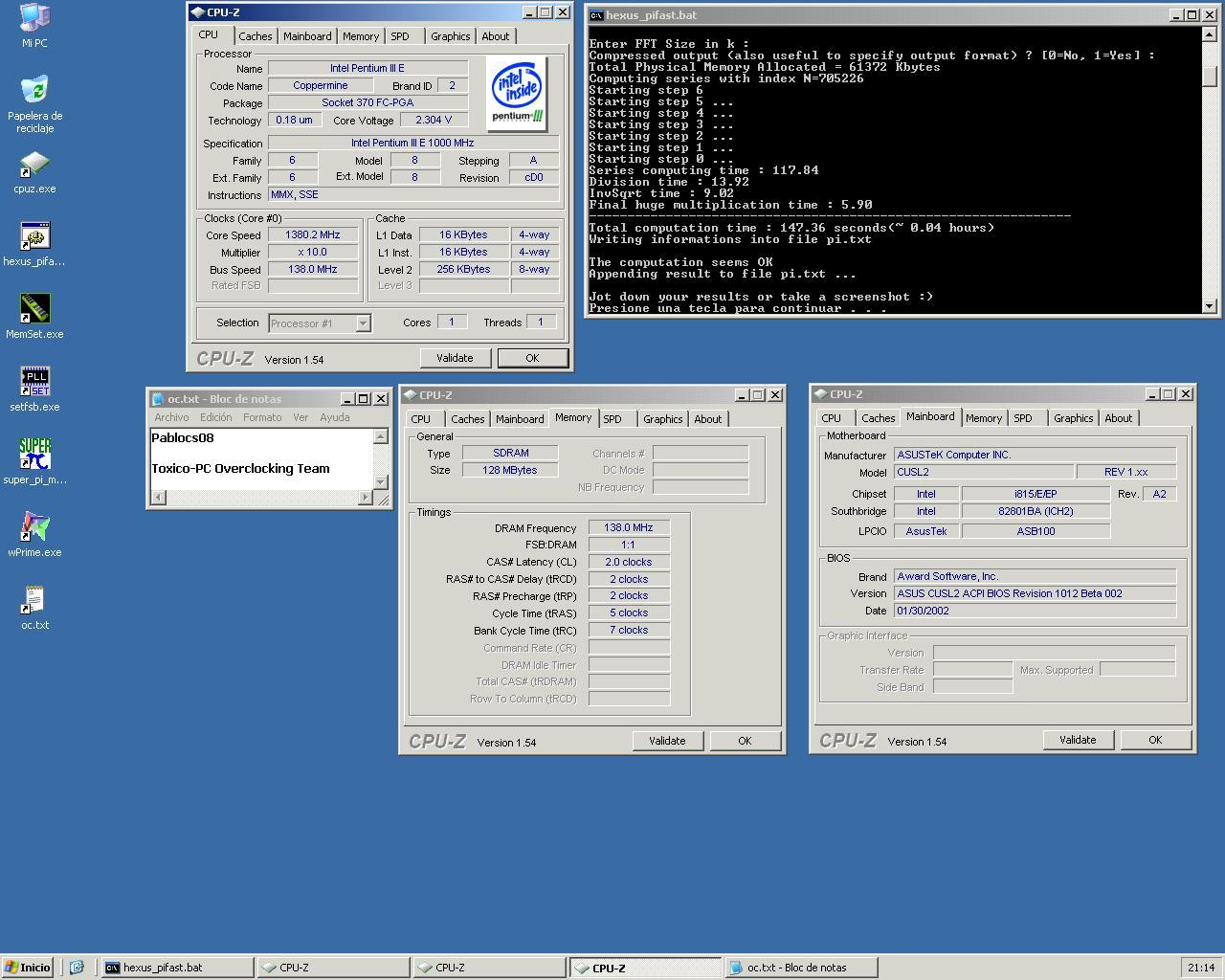Viewport: 1225px width, 980px height.
Task: Open Ver menu in Notepad
Action: pos(301,417)
